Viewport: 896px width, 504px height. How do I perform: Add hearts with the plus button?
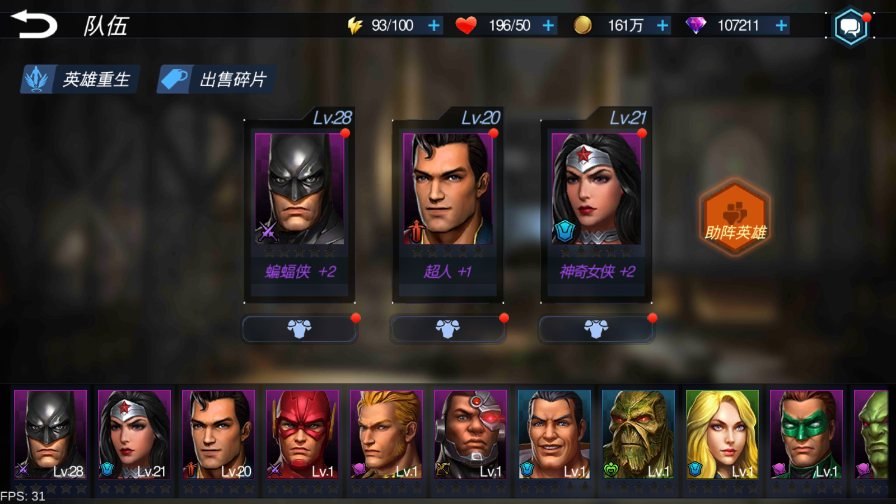click(x=548, y=26)
